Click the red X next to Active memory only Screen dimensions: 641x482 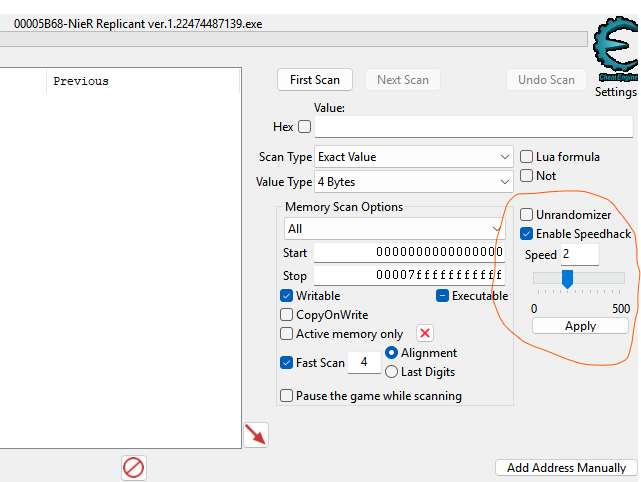pos(425,333)
